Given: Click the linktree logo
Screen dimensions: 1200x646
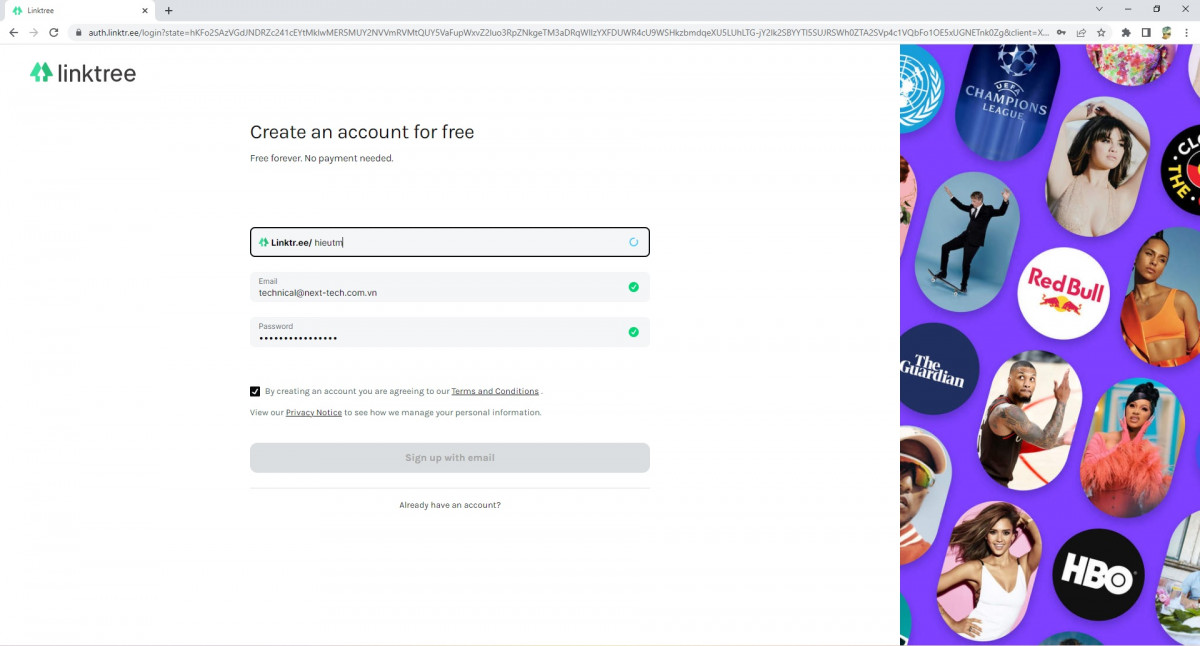Looking at the screenshot, I should point(83,72).
